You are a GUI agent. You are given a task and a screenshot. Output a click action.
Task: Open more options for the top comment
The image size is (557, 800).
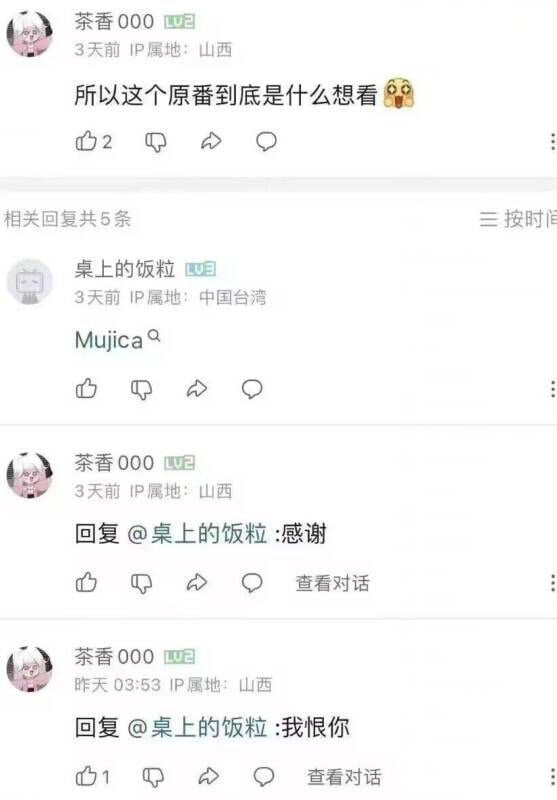(552, 142)
